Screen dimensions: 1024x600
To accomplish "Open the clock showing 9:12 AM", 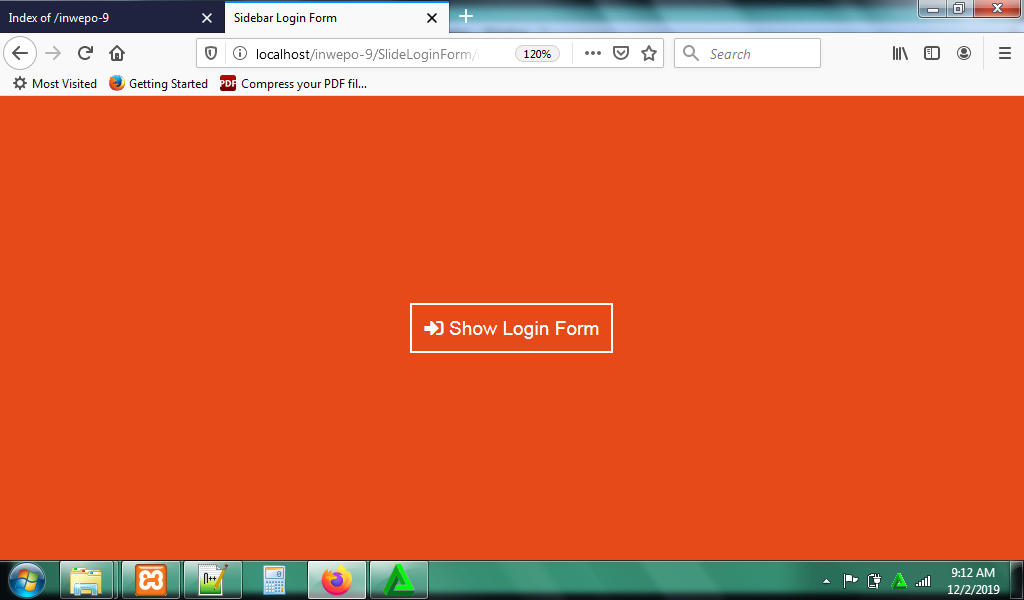I will 973,580.
